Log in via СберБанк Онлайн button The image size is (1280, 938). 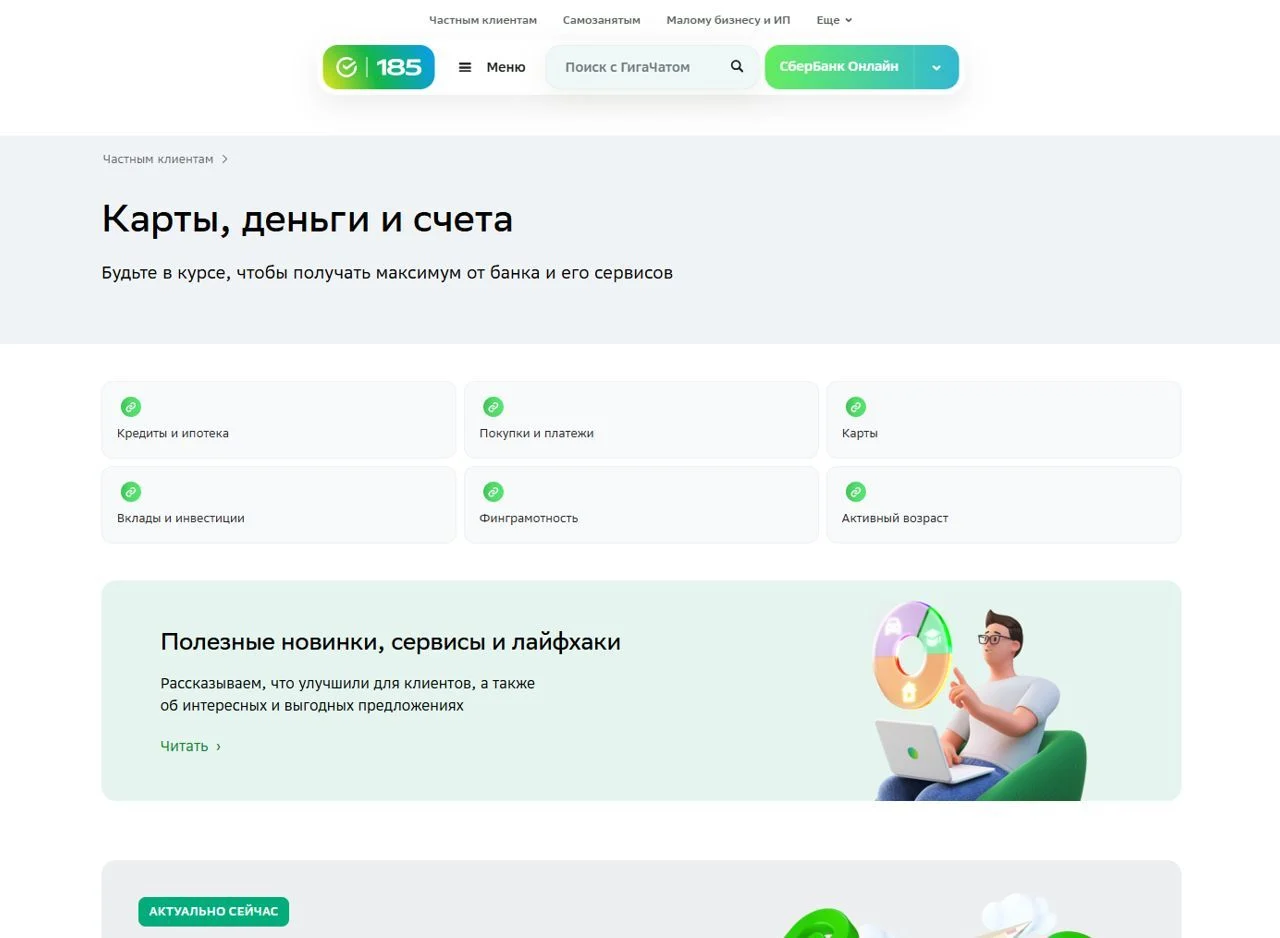coord(839,67)
